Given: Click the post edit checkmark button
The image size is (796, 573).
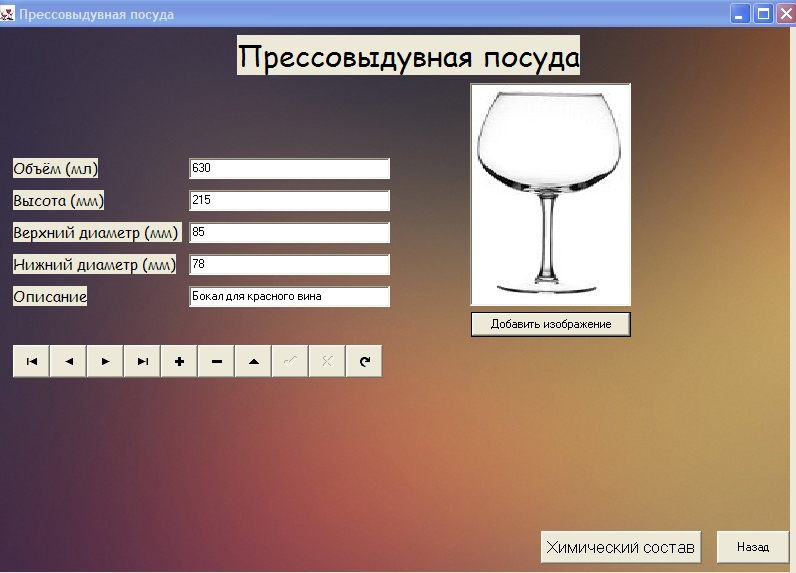Looking at the screenshot, I should pyautogui.click(x=290, y=361).
